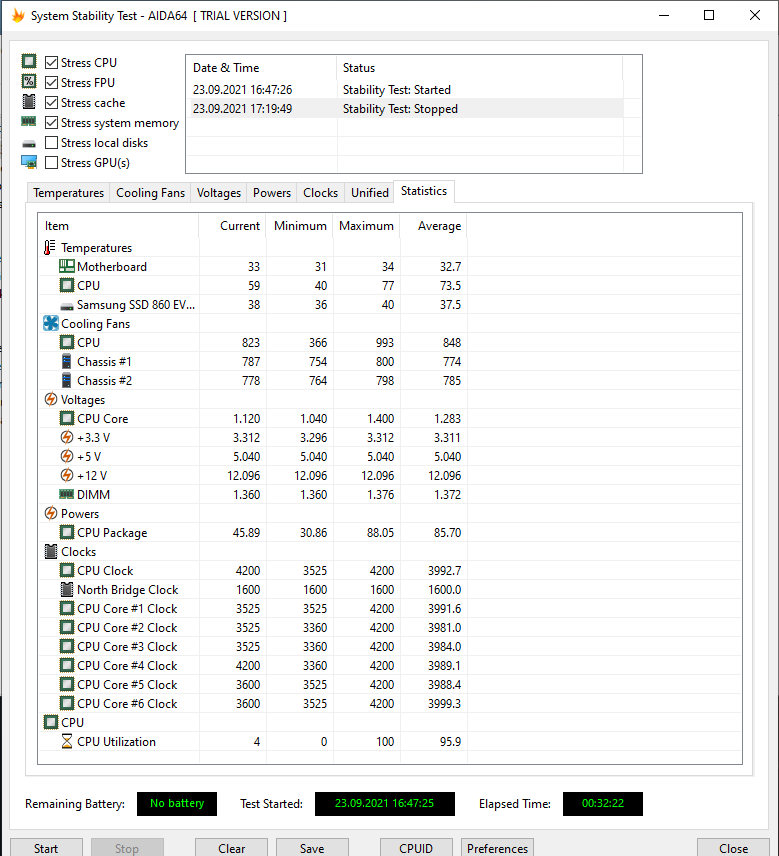Enable Stress GPU(s) checkbox
Image resolution: width=779 pixels, height=856 pixels.
[x=51, y=163]
